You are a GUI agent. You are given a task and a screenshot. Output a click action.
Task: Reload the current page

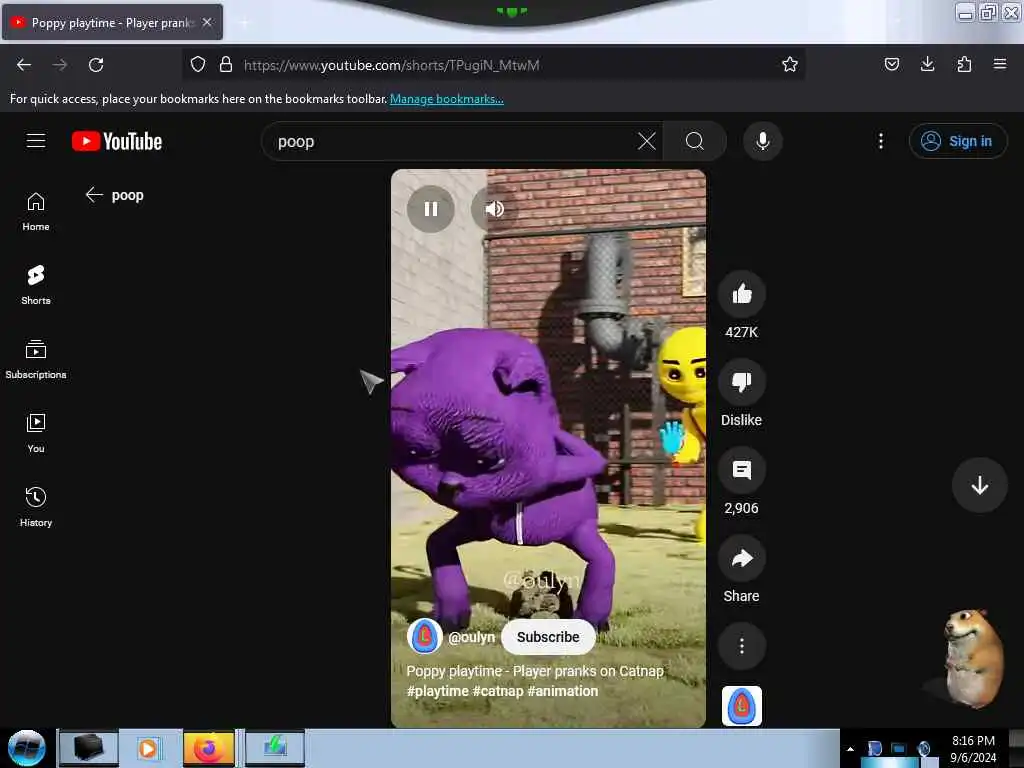pos(96,65)
